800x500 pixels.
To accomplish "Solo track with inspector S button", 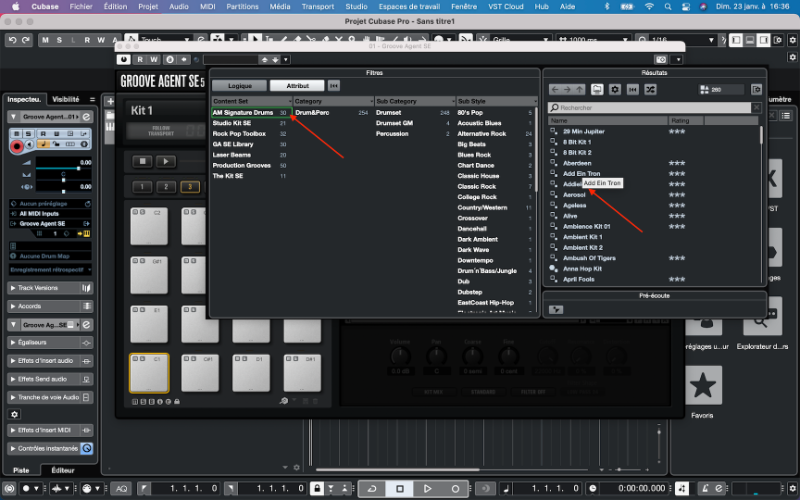I will pyautogui.click(x=29, y=134).
